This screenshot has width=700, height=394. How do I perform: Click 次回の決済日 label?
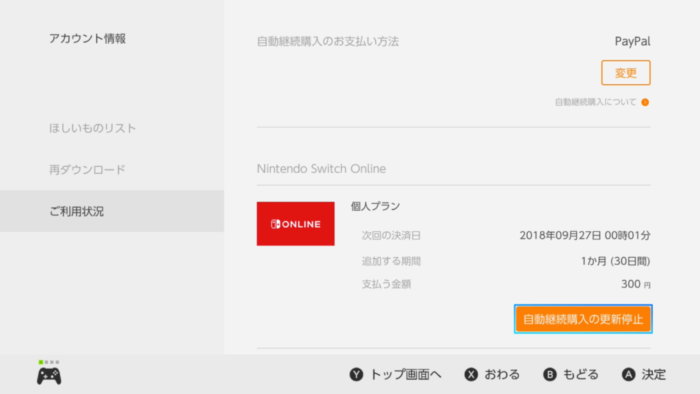(x=391, y=236)
